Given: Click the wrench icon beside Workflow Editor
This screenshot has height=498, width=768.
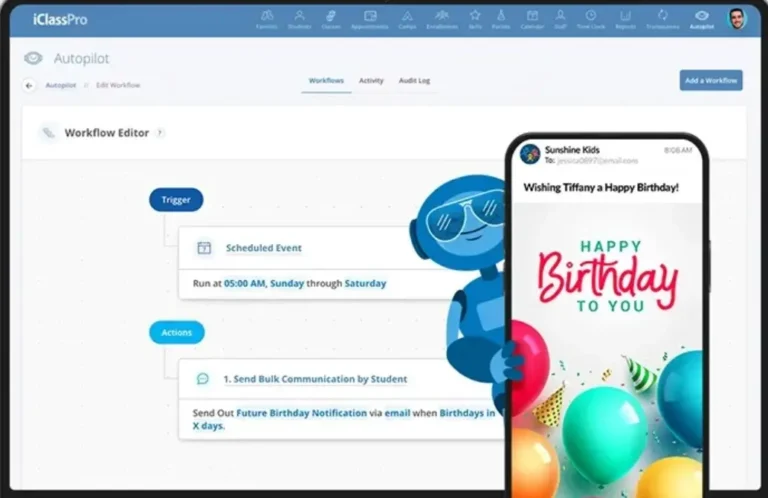Looking at the screenshot, I should pos(48,133).
